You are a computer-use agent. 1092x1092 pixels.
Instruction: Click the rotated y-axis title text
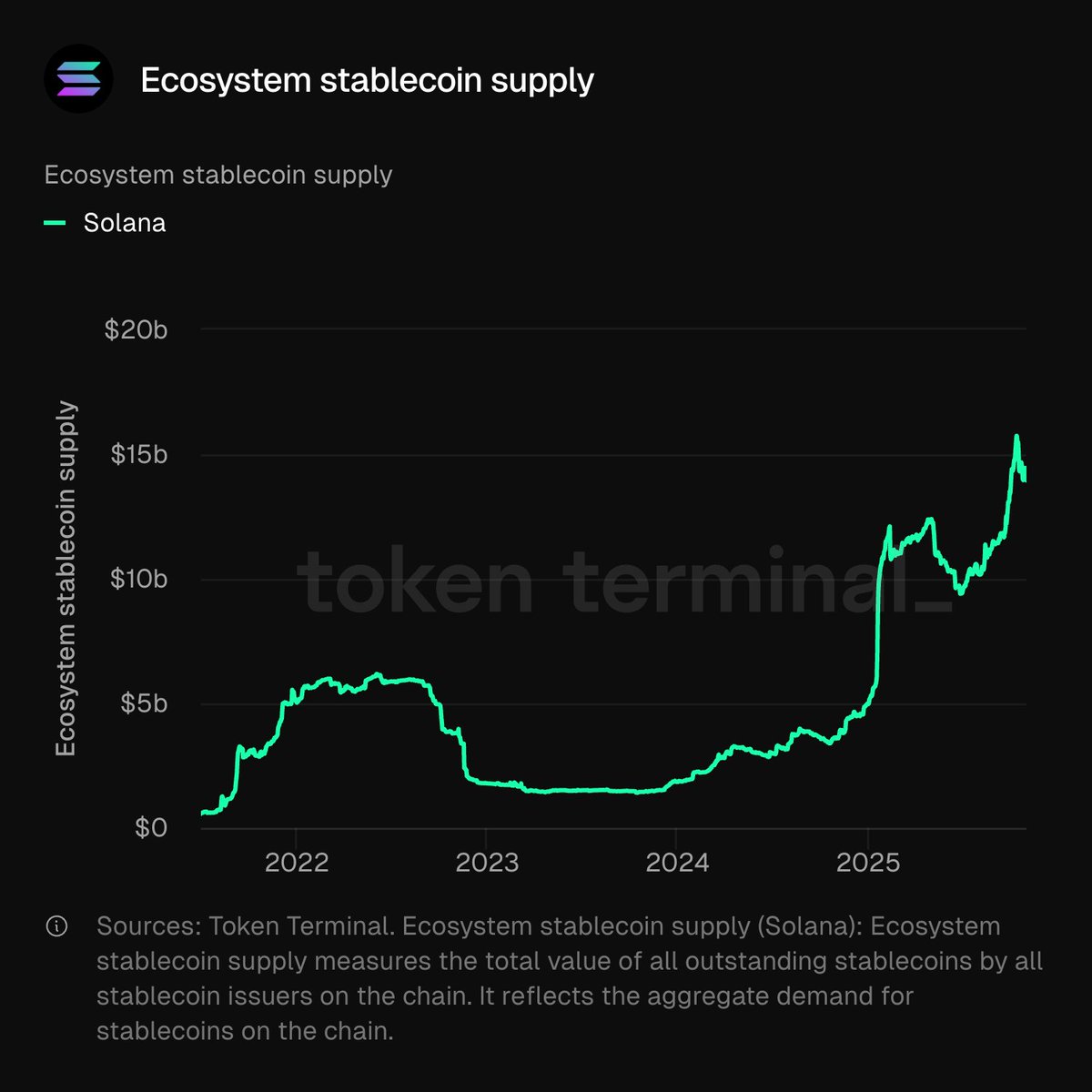pyautogui.click(x=66, y=579)
